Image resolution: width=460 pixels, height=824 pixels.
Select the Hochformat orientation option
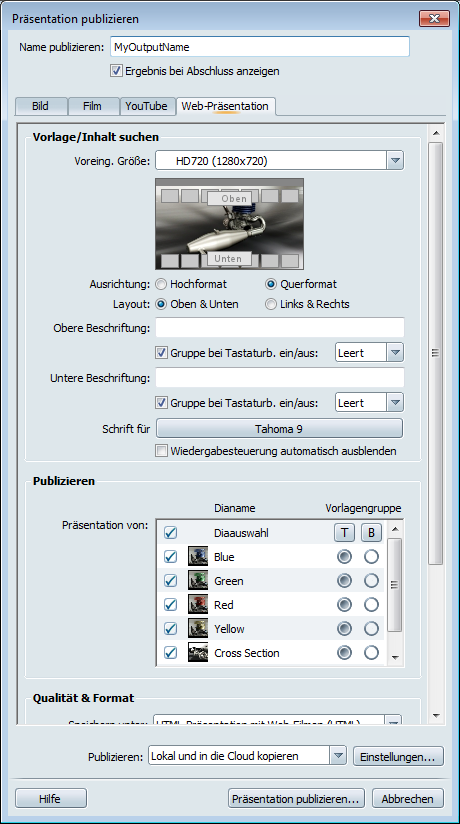(161, 284)
